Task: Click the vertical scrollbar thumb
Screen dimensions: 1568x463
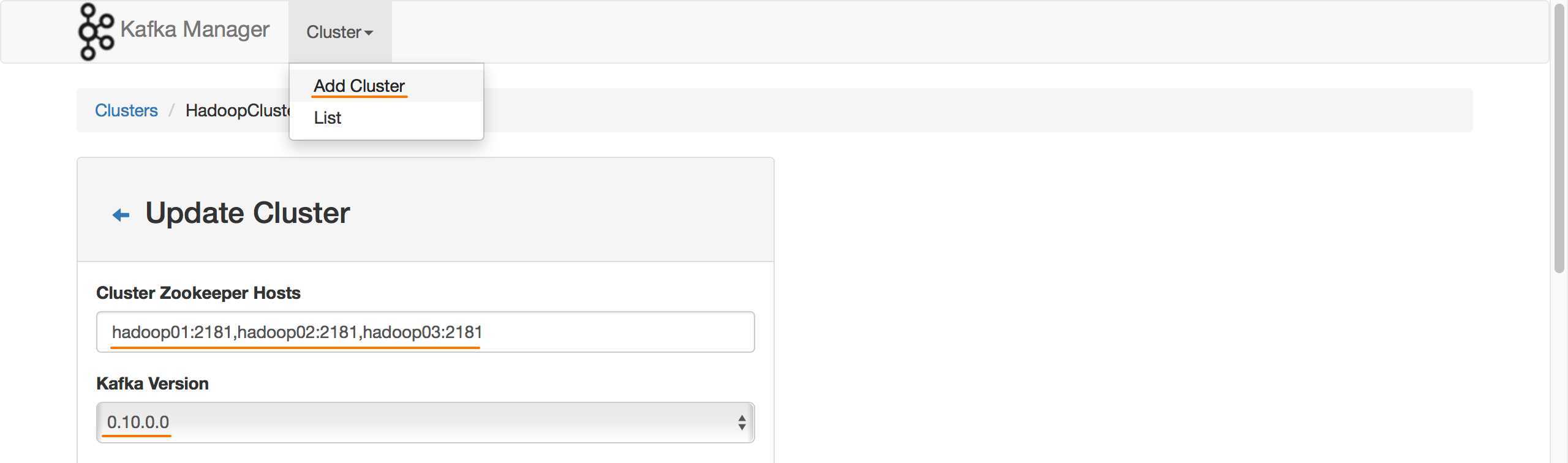Action: pyautogui.click(x=1559, y=138)
